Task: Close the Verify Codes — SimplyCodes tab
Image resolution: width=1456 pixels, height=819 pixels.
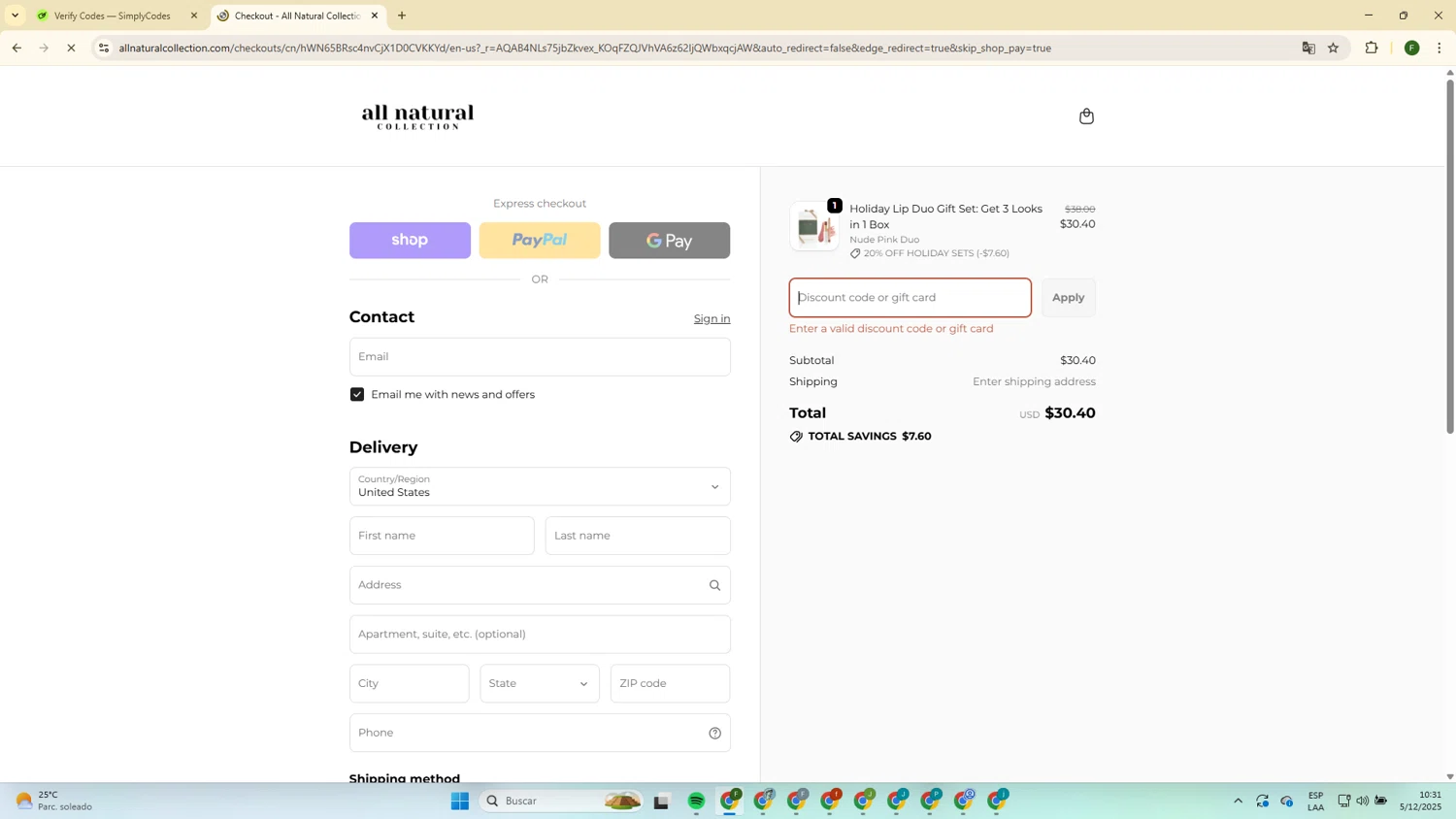Action: [194, 16]
